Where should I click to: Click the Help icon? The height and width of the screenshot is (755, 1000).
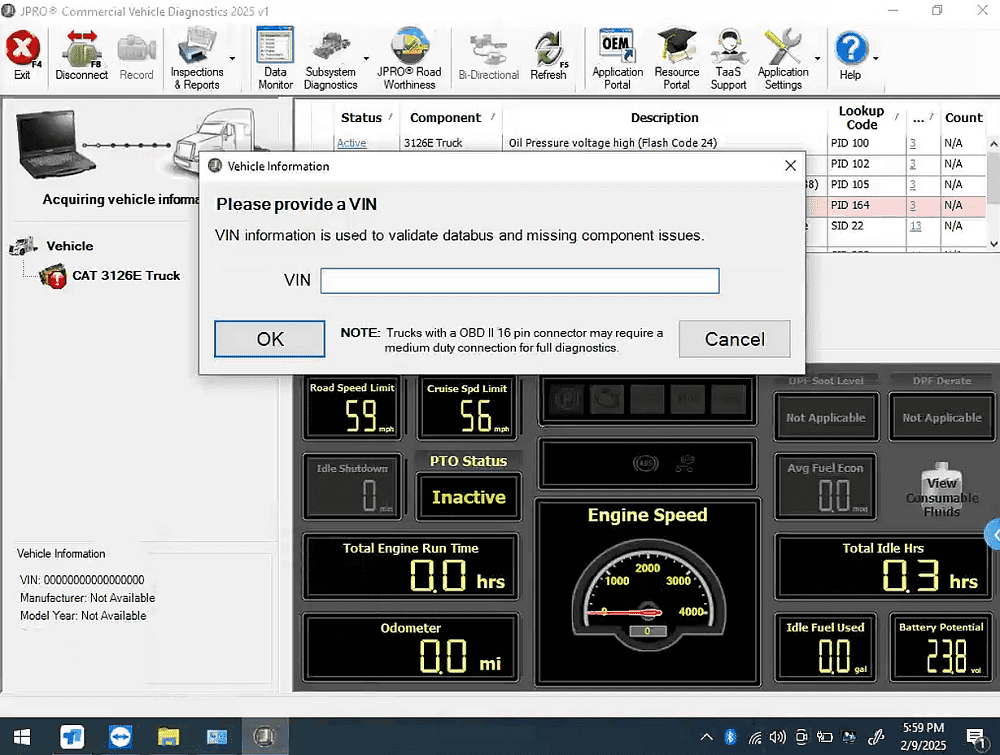[x=851, y=55]
